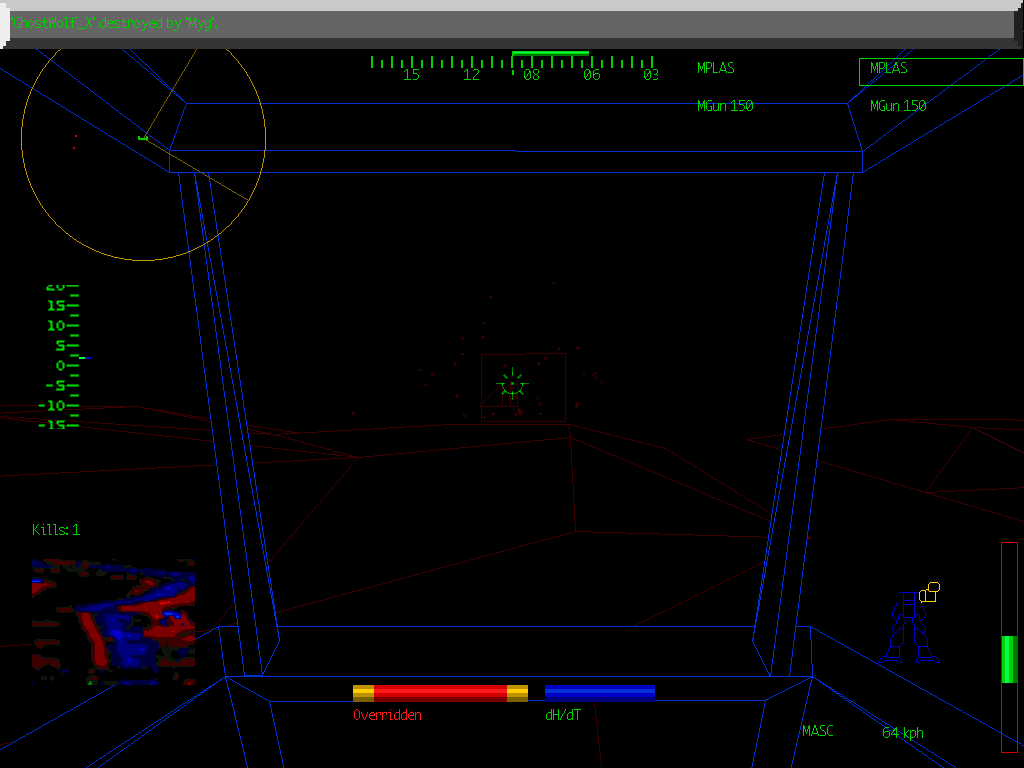Click the red heat level bar

[440, 693]
